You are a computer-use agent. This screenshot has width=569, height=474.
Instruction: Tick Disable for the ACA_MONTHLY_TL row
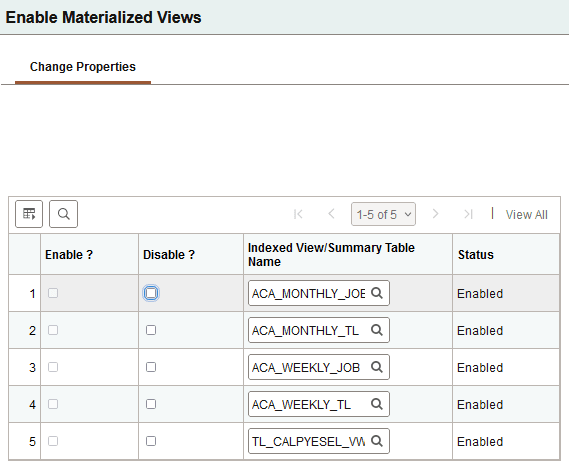tap(151, 330)
